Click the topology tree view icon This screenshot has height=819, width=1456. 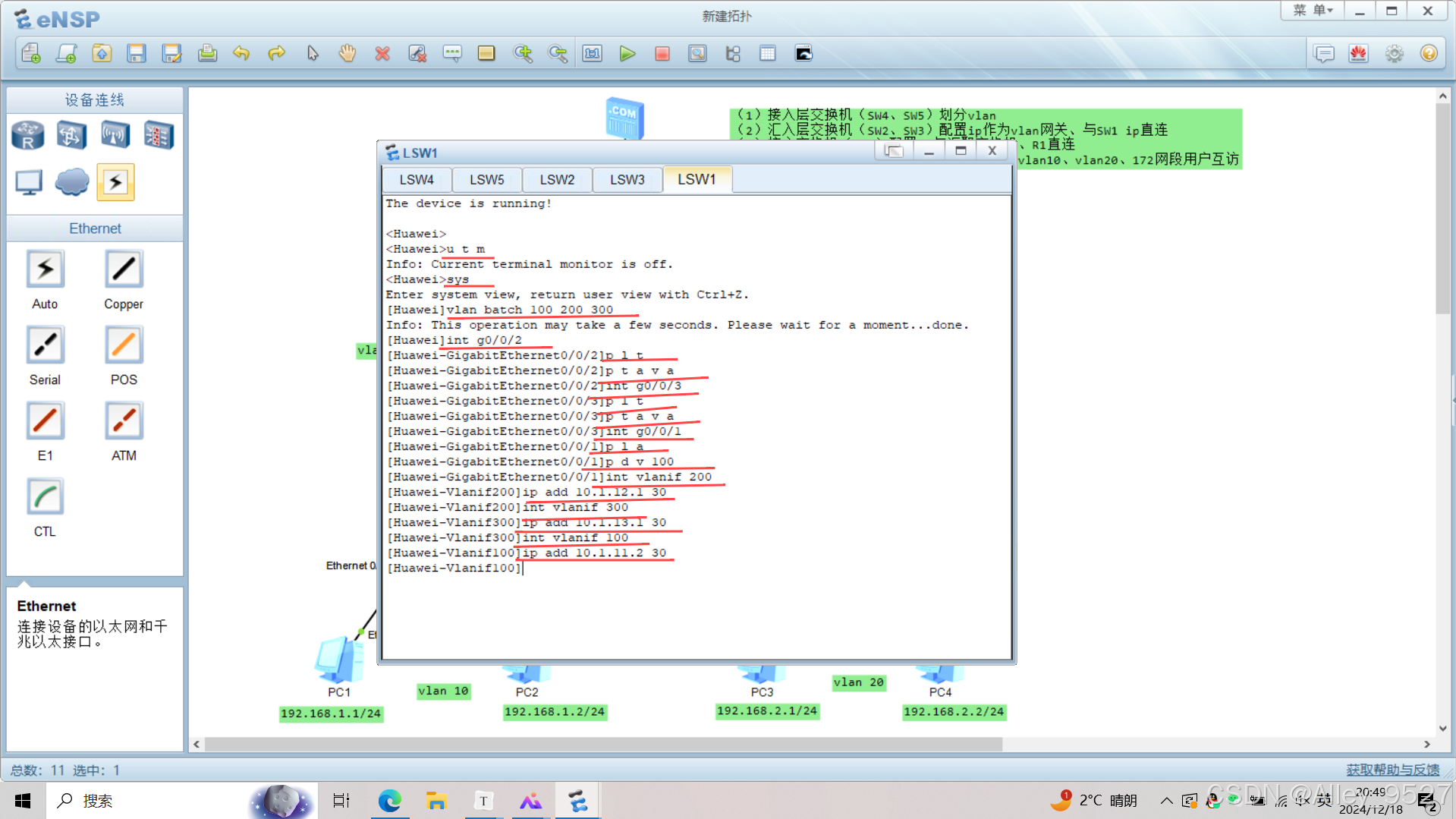tap(733, 53)
